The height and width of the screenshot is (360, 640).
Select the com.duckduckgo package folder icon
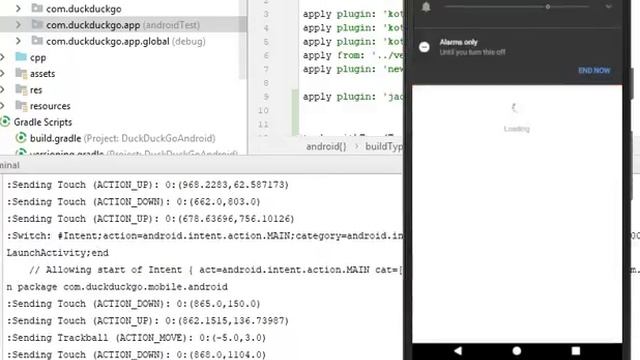[x=37, y=8]
